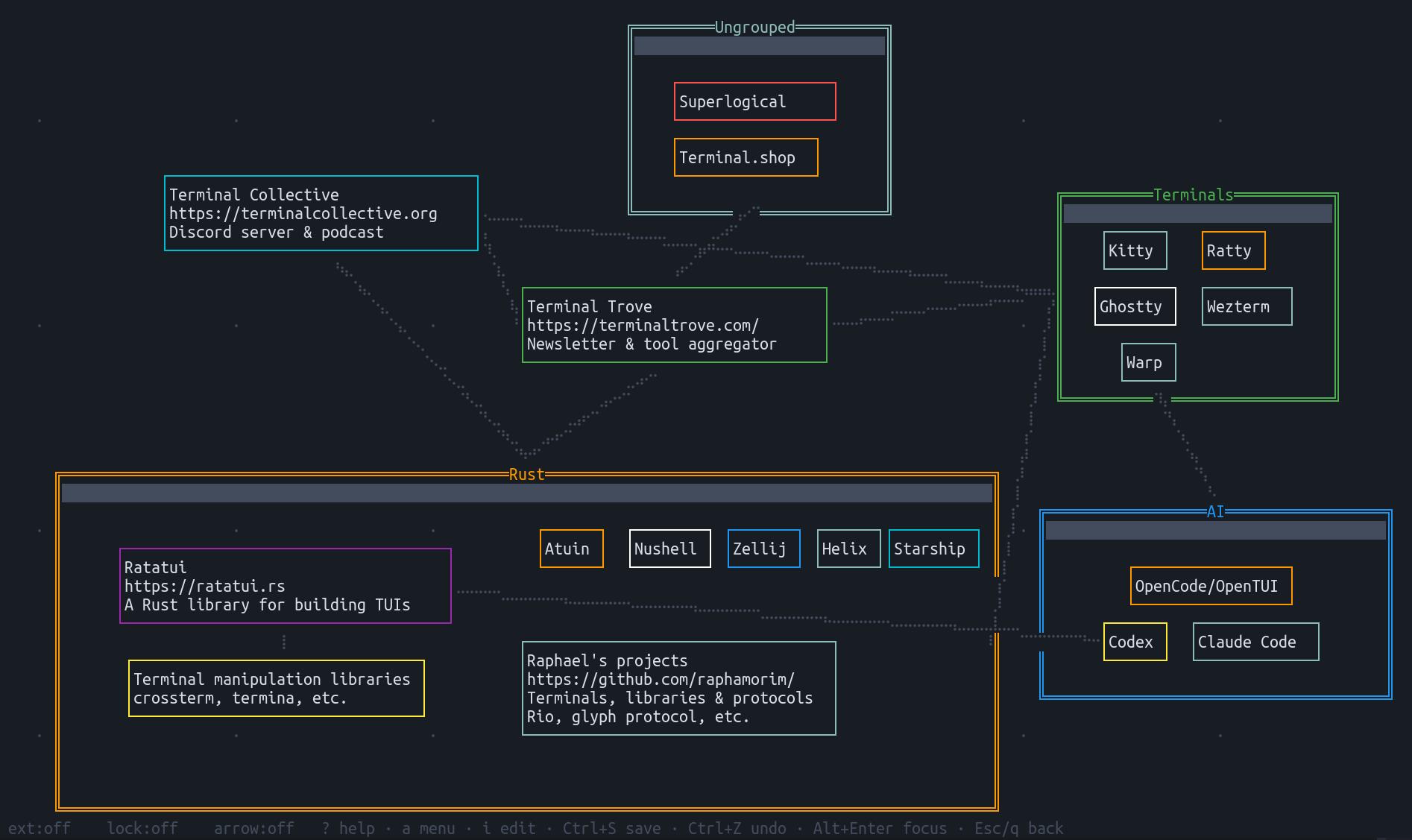The image size is (1412, 840).
Task: Select the Nushell node
Action: coord(669,549)
